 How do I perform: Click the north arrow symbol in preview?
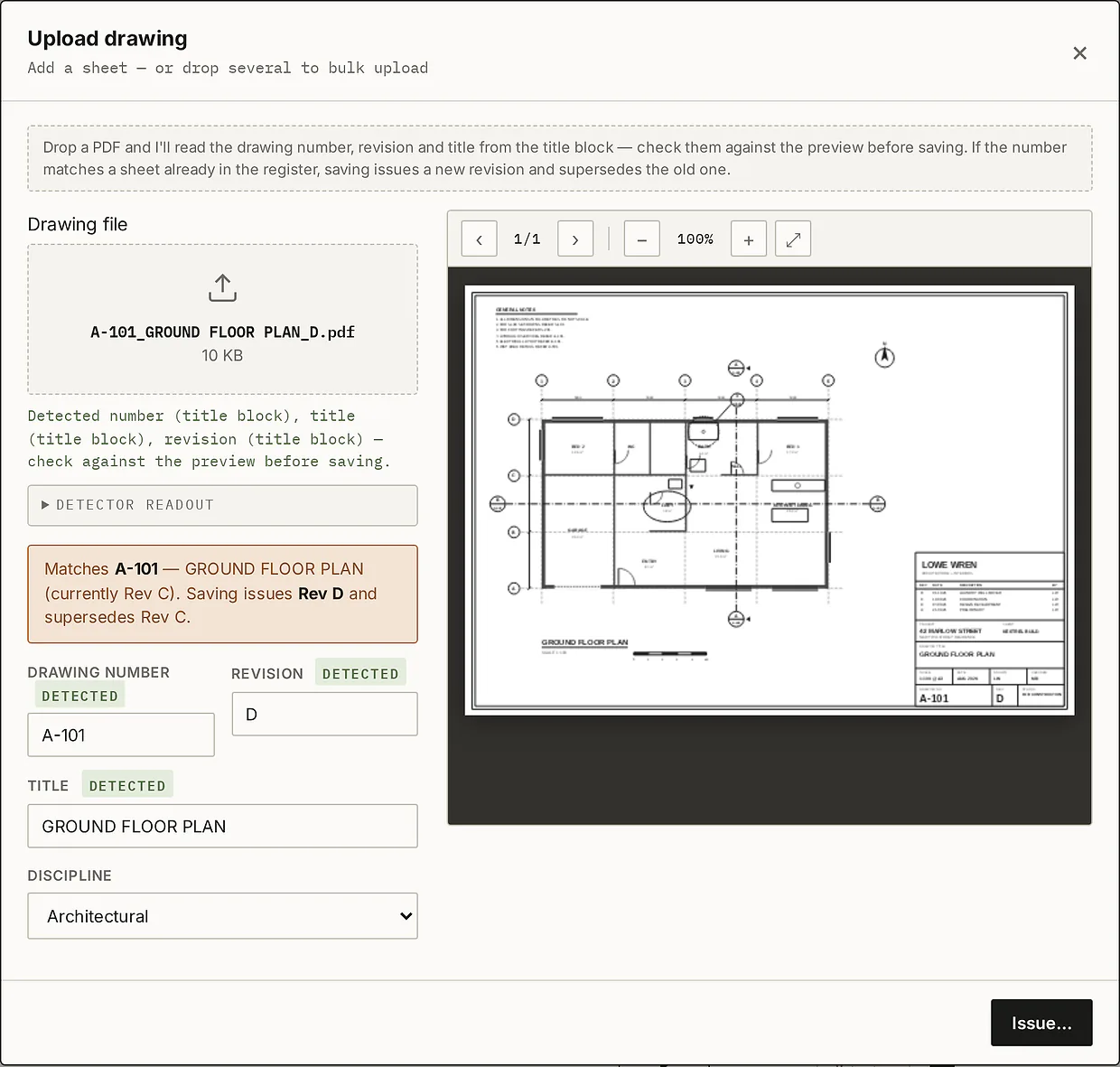[x=885, y=356]
